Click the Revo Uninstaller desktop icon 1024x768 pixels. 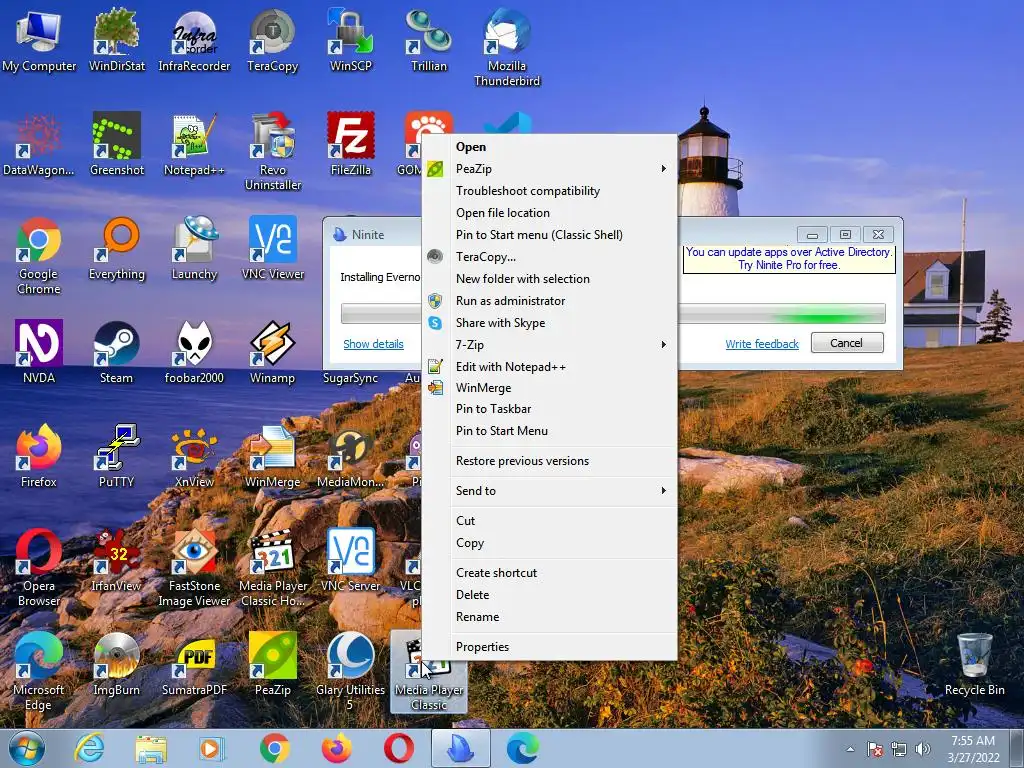[272, 151]
